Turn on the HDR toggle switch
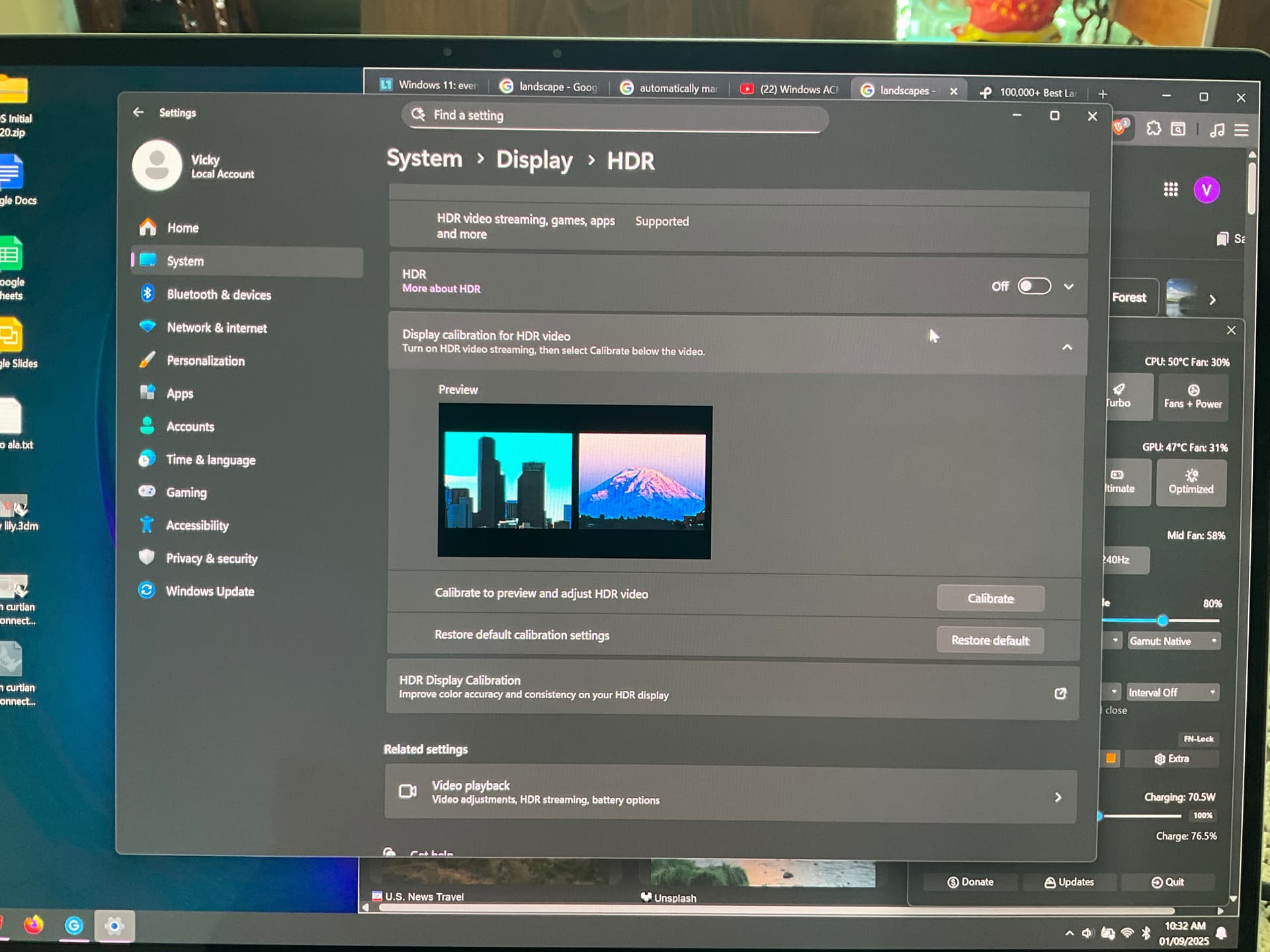This screenshot has height=952, width=1270. [1034, 286]
